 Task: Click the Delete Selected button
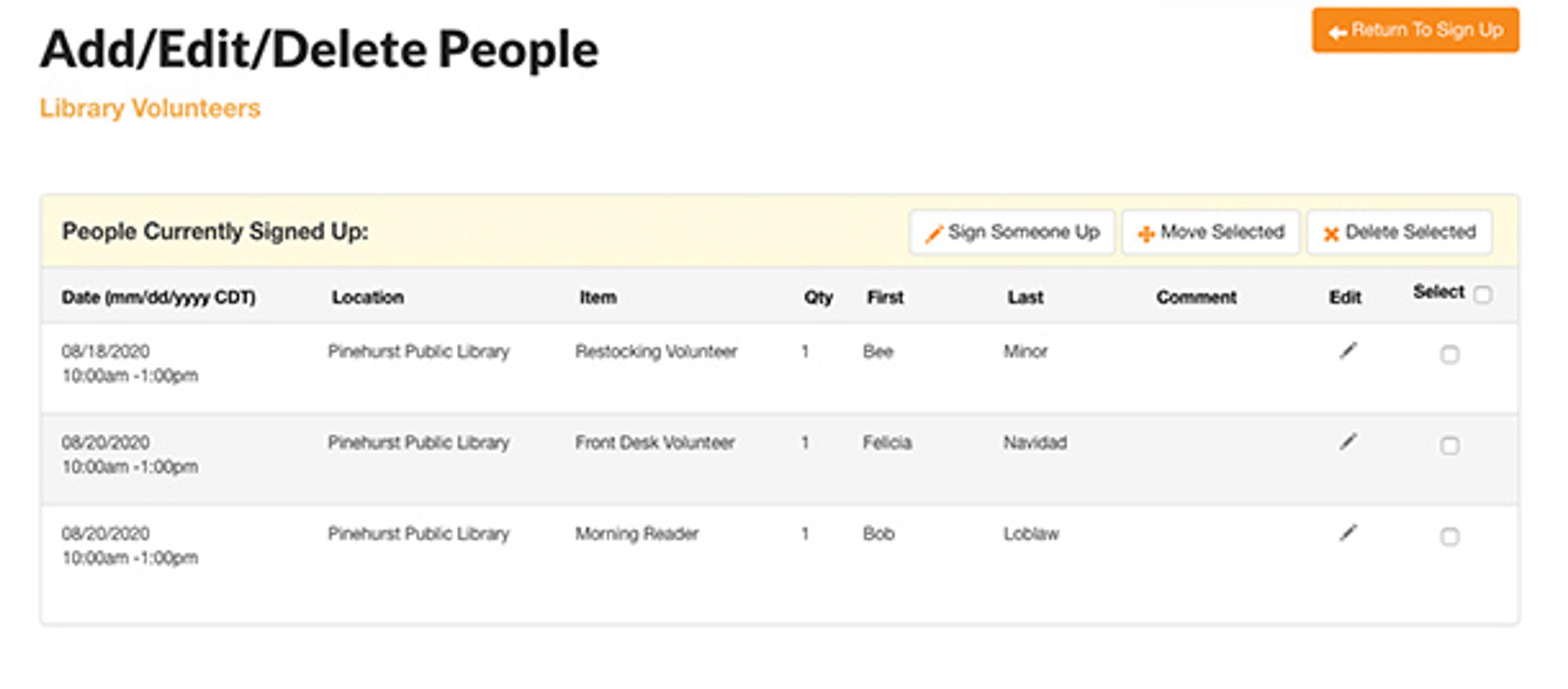1399,232
